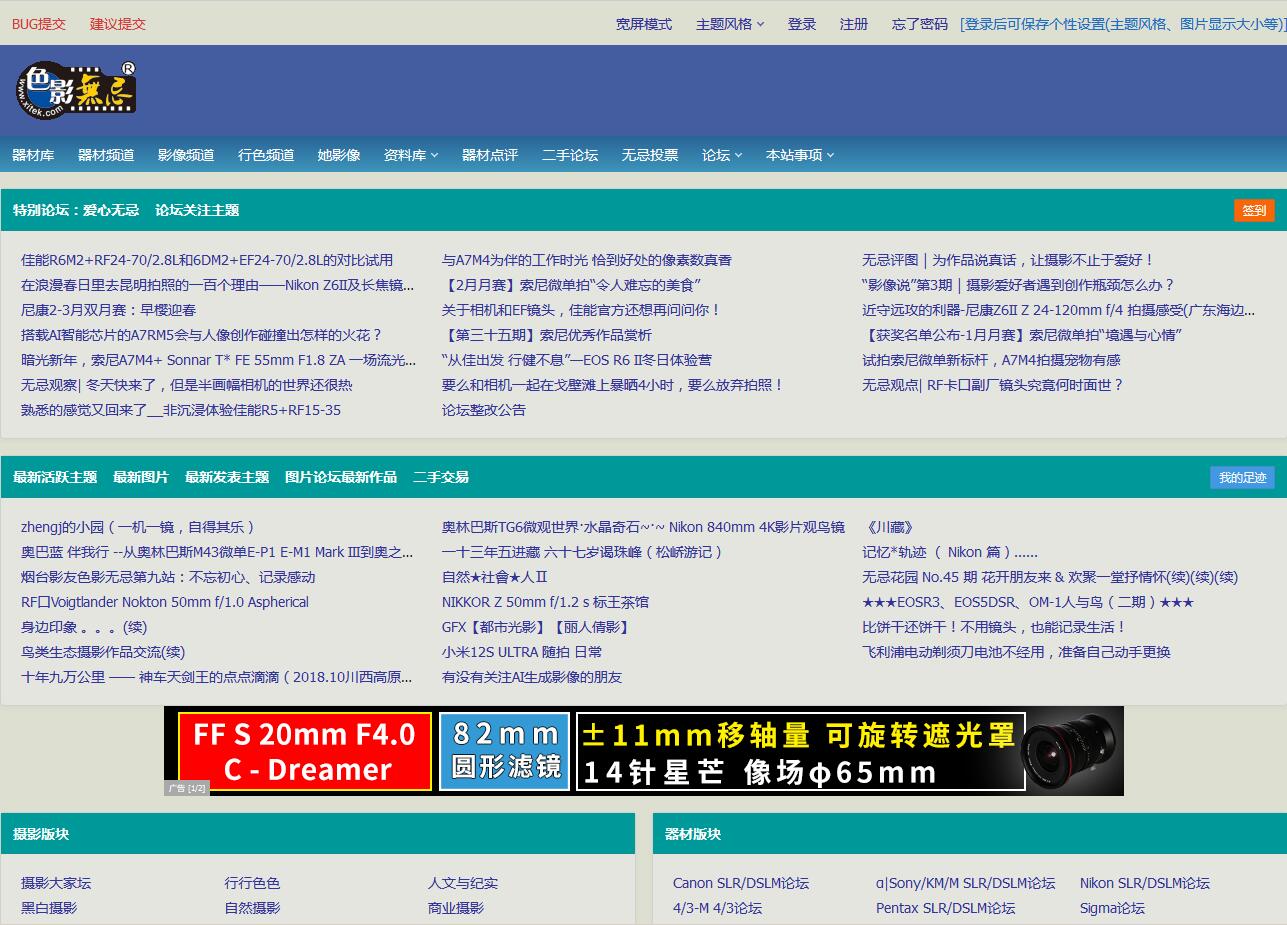
Task: Open the 本站事项 dropdown menu
Action: pos(799,155)
